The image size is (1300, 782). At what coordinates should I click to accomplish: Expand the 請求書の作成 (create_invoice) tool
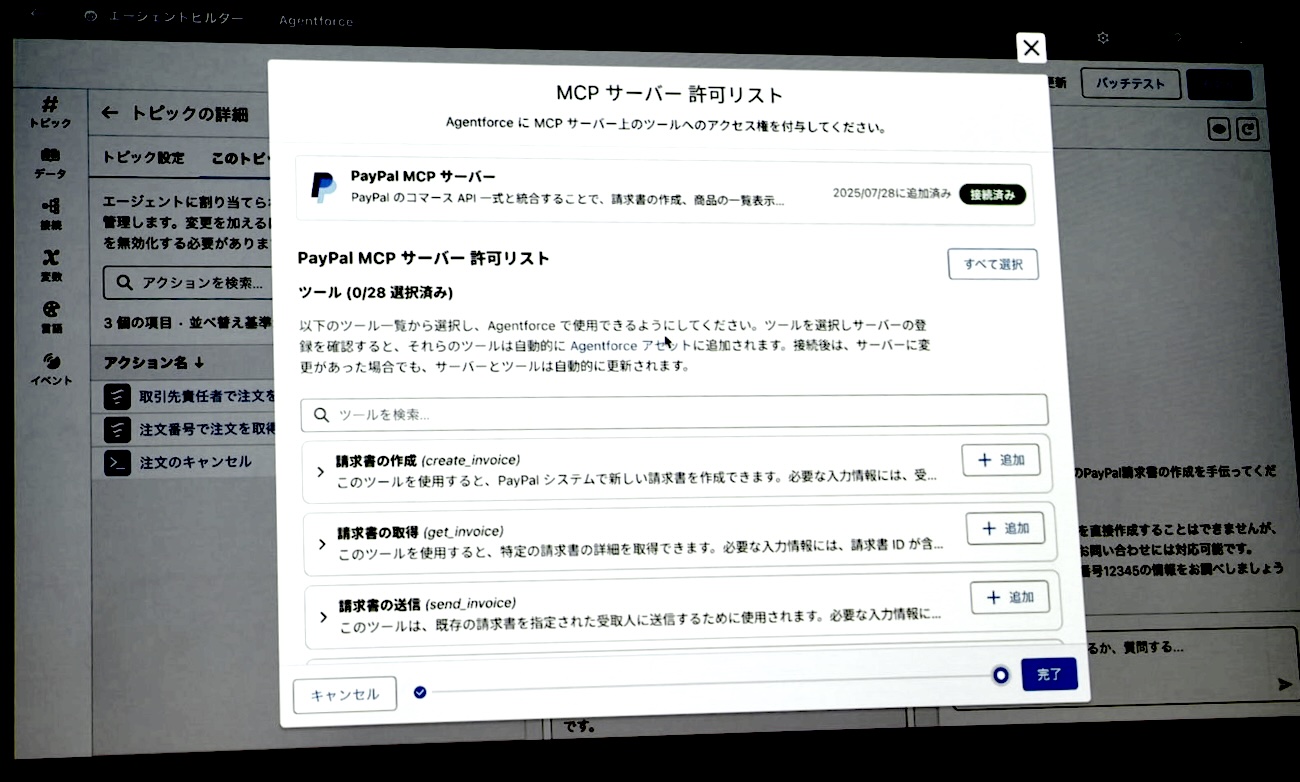(x=320, y=471)
